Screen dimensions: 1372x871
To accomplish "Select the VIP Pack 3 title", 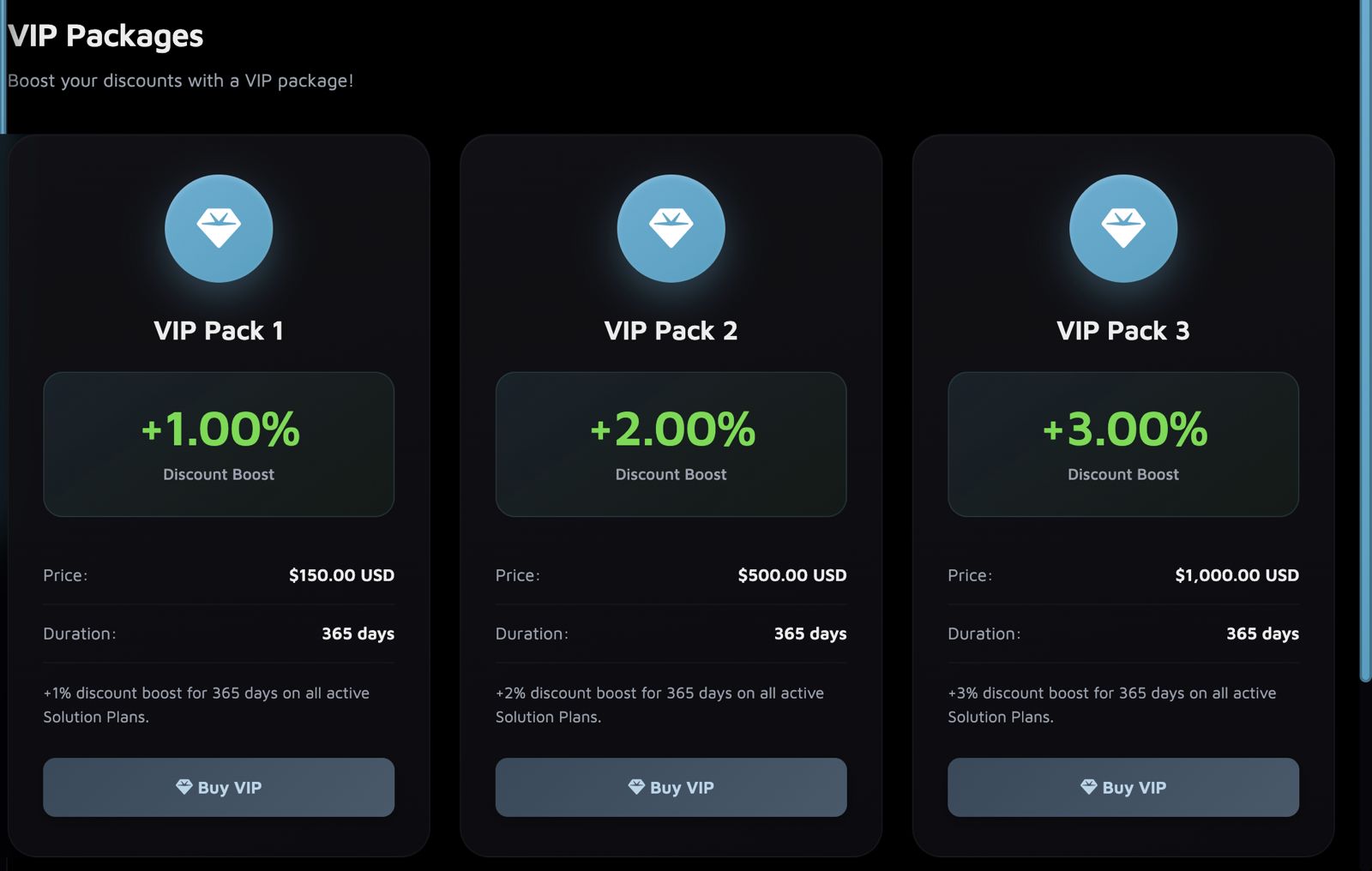I will [1122, 331].
